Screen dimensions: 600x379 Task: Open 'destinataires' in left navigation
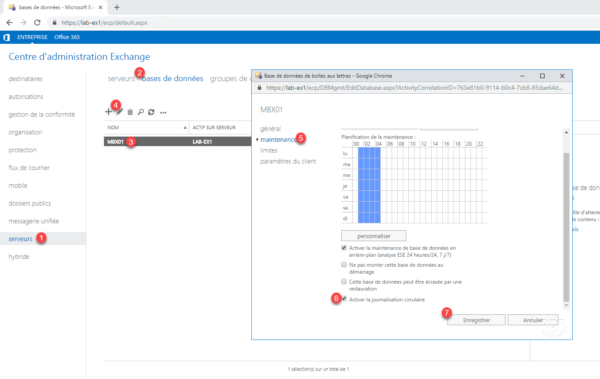26,79
